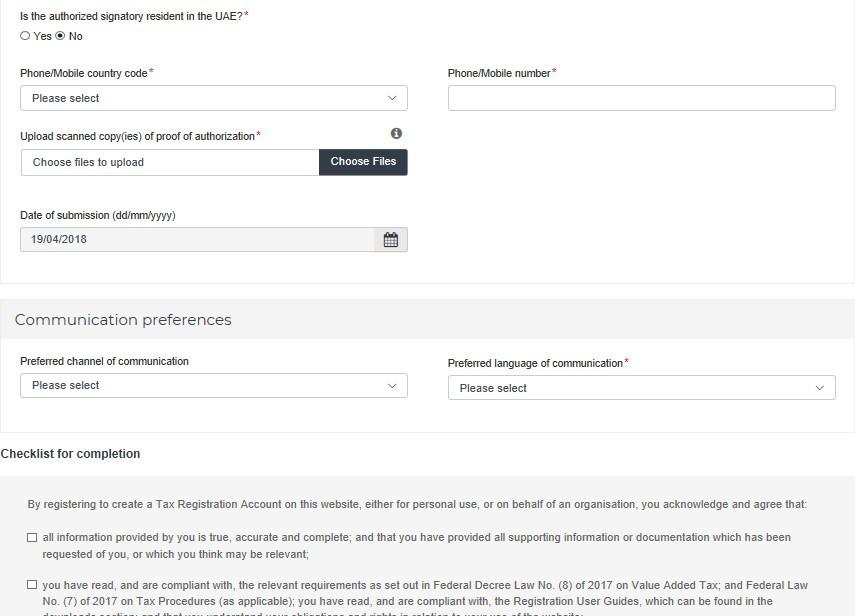Check the Federal Decree Law compliance box

(x=32, y=585)
